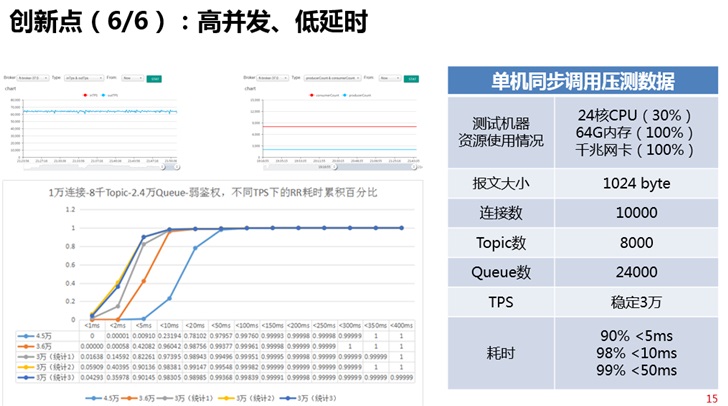The image size is (728, 406).
Task: Click the 单机同步调用压测数据 table header
Action: coord(583,81)
